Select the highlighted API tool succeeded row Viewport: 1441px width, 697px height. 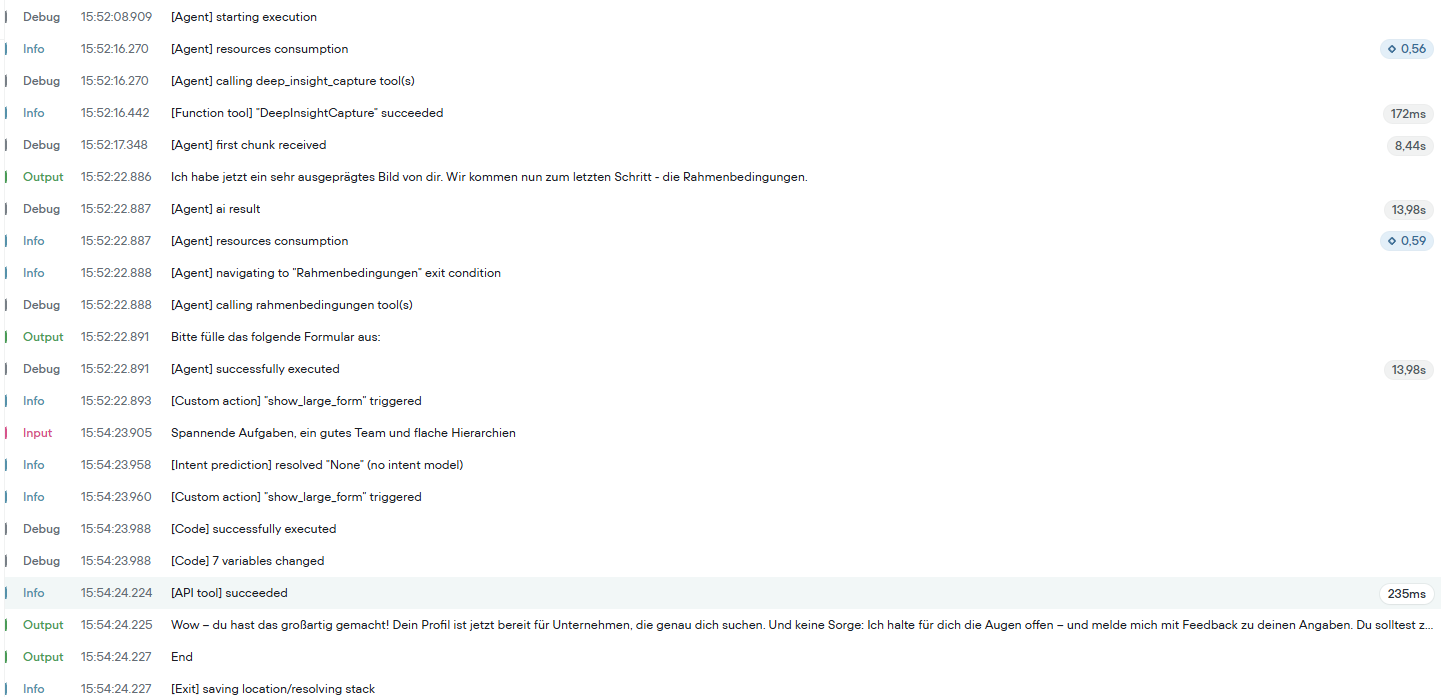click(722, 593)
